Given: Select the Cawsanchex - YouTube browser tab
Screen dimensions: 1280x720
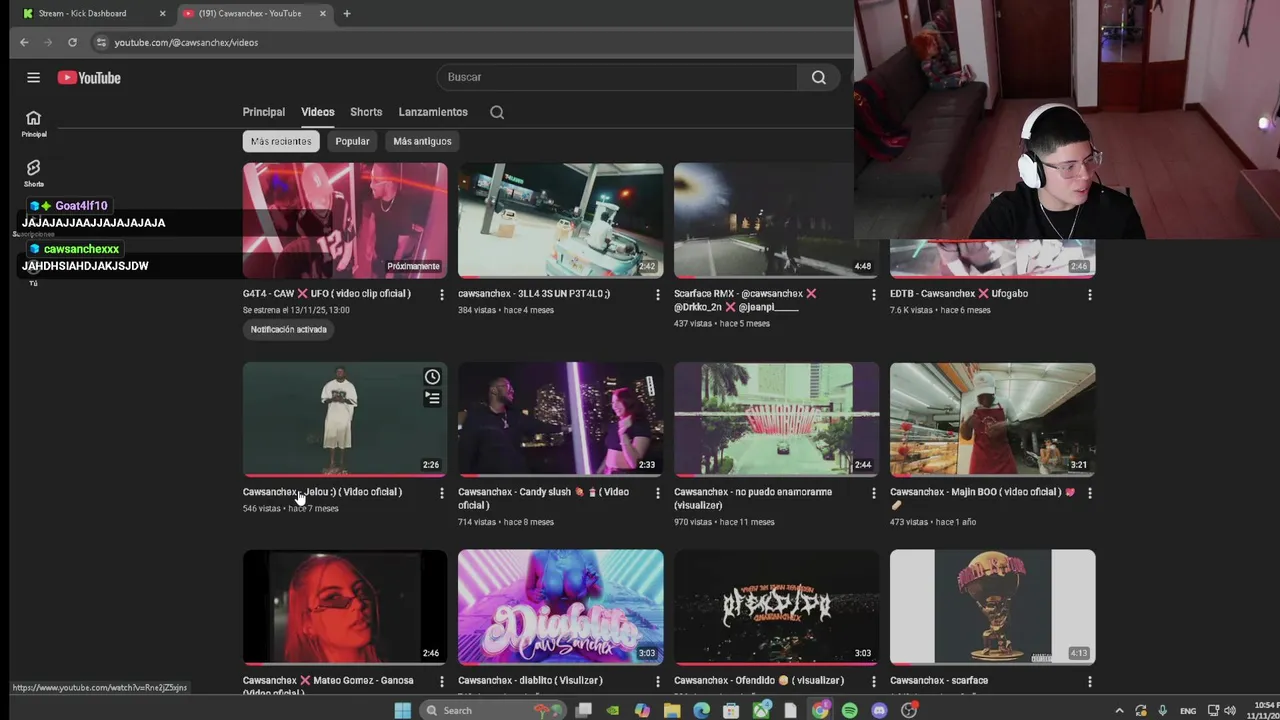Looking at the screenshot, I should coord(255,13).
